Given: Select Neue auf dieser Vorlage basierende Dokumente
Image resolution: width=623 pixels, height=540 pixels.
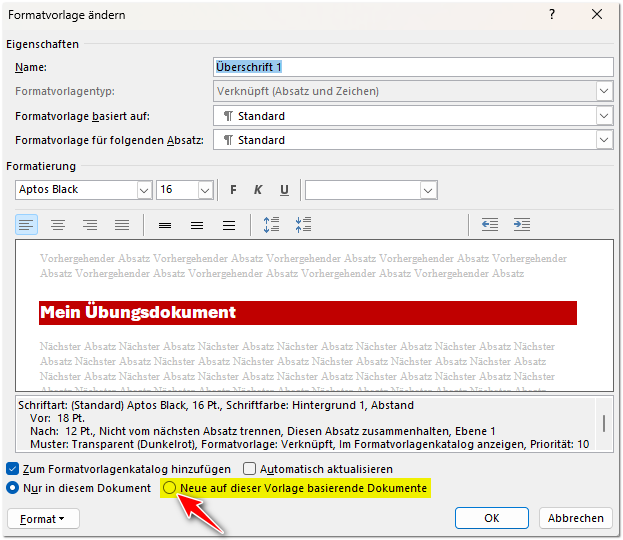Looking at the screenshot, I should [170, 488].
